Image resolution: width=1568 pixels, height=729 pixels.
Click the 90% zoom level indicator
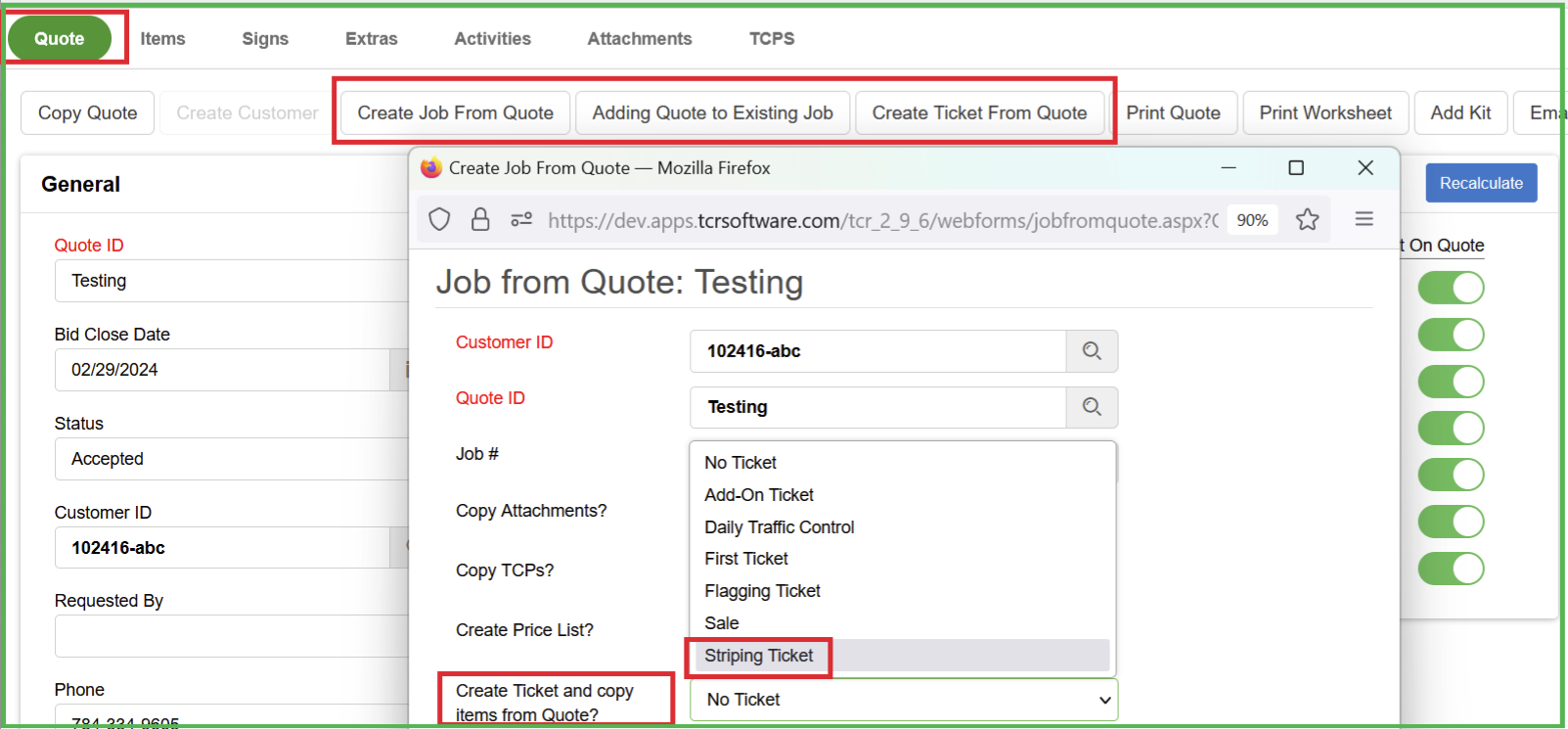point(1252,220)
